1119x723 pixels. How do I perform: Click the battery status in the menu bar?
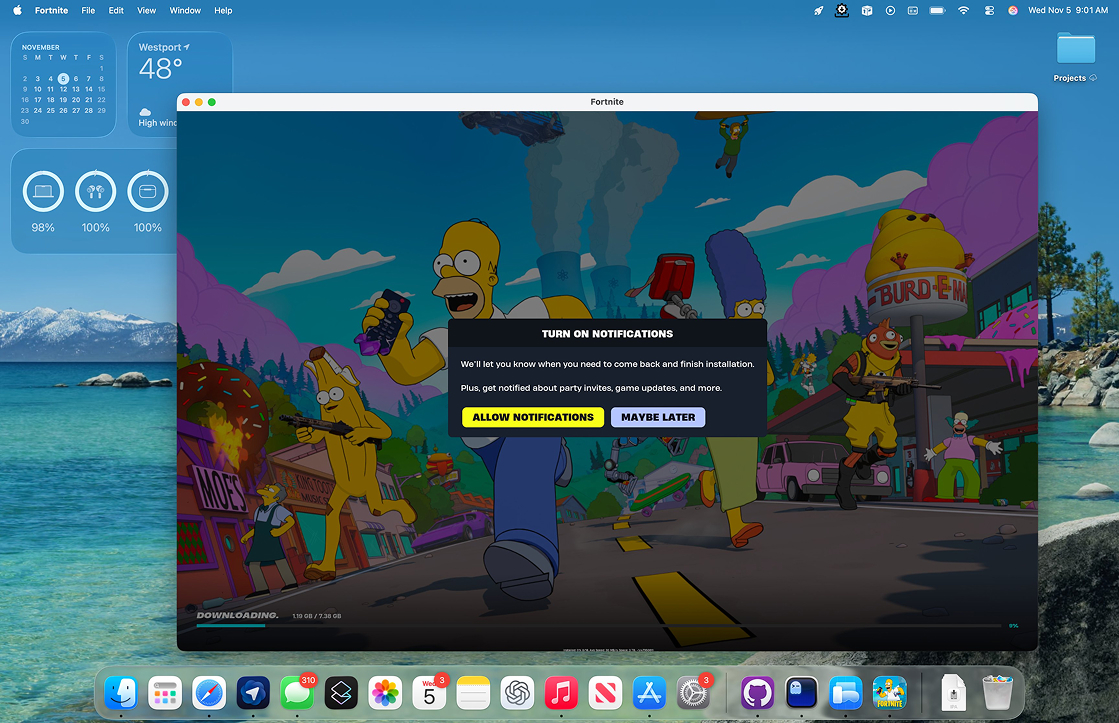[x=938, y=10]
